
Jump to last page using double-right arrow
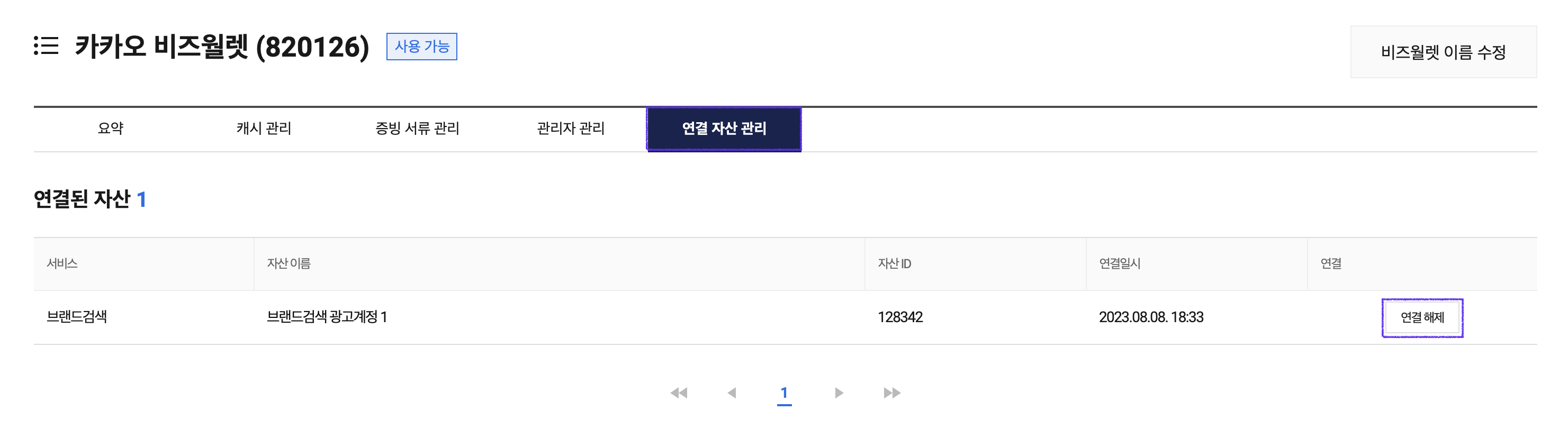pos(892,393)
